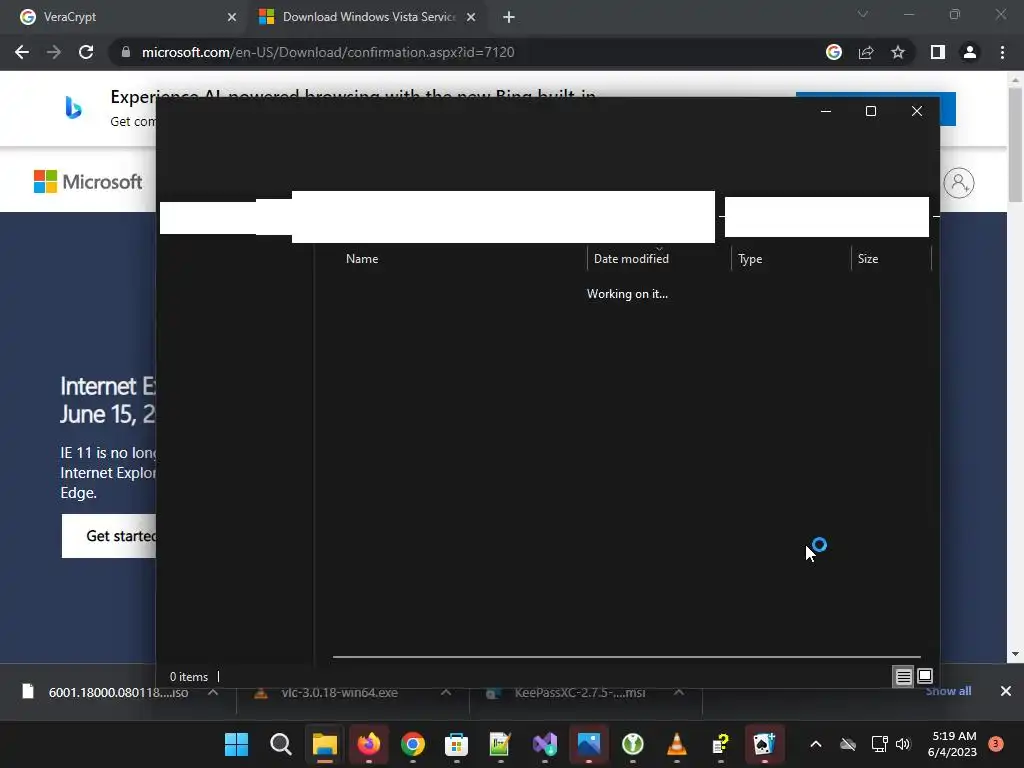The width and height of the screenshot is (1024, 768).
Task: Close the Chrome downloads bar
Action: click(1006, 691)
